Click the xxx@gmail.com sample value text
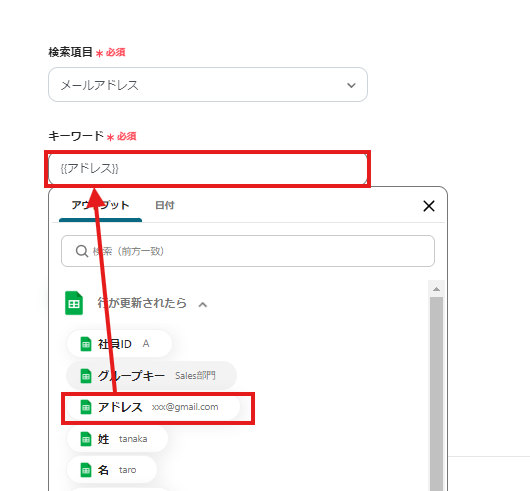The height and width of the screenshot is (491, 530). pyautogui.click(x=185, y=407)
